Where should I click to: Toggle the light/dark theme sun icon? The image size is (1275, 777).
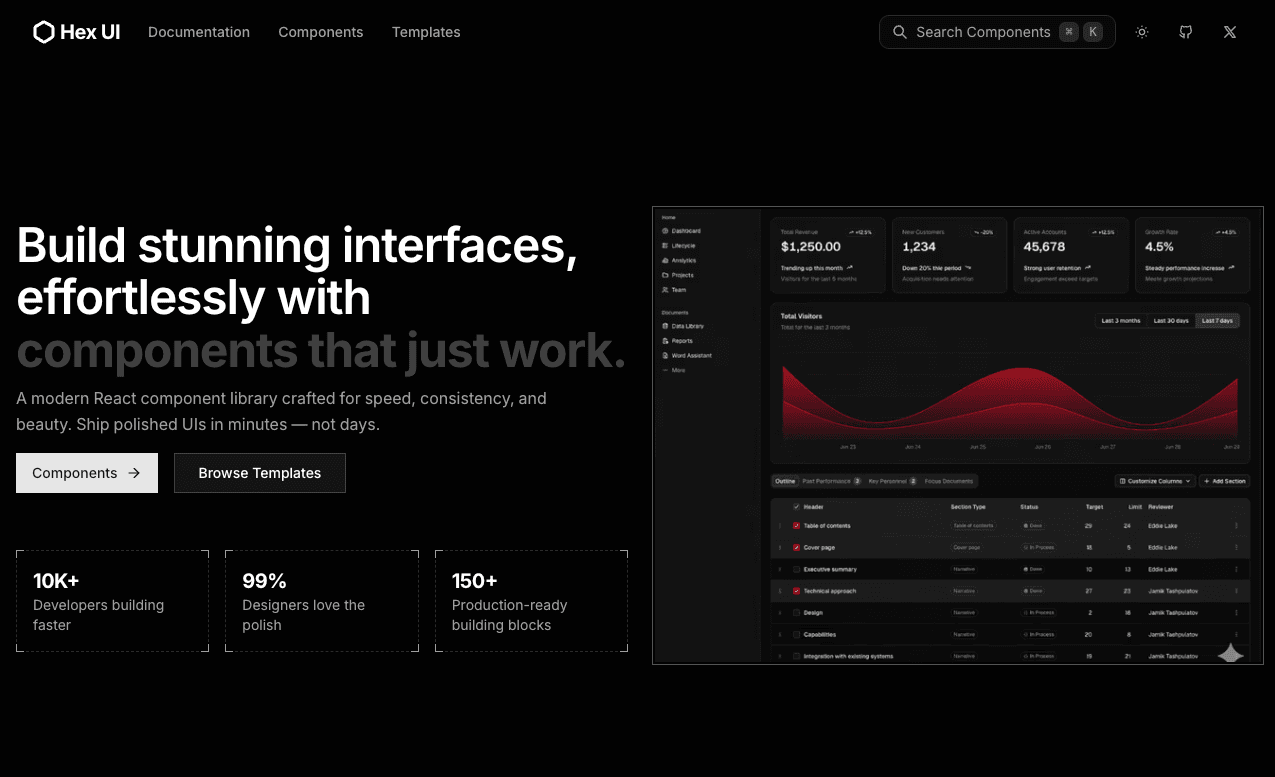(x=1142, y=32)
